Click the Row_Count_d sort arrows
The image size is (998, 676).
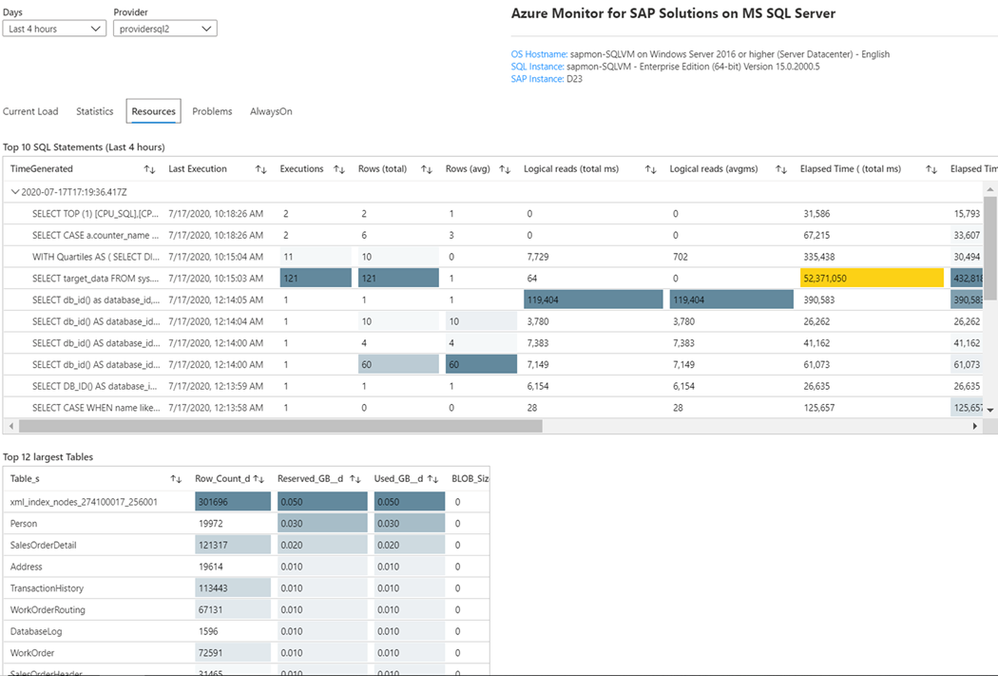259,478
